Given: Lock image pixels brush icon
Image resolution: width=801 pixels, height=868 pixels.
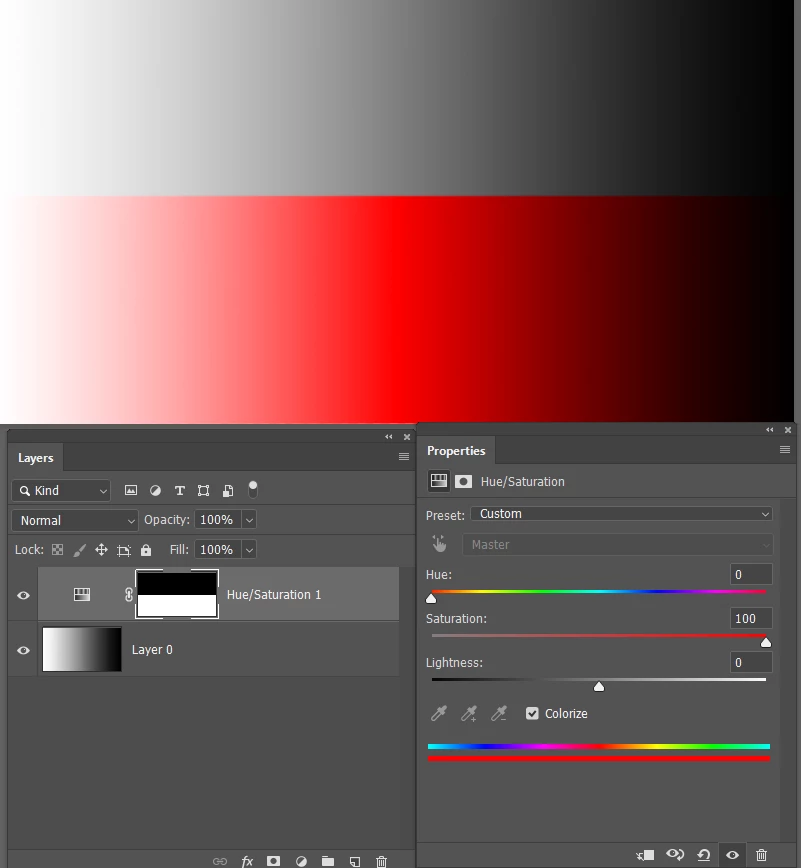Looking at the screenshot, I should [80, 550].
